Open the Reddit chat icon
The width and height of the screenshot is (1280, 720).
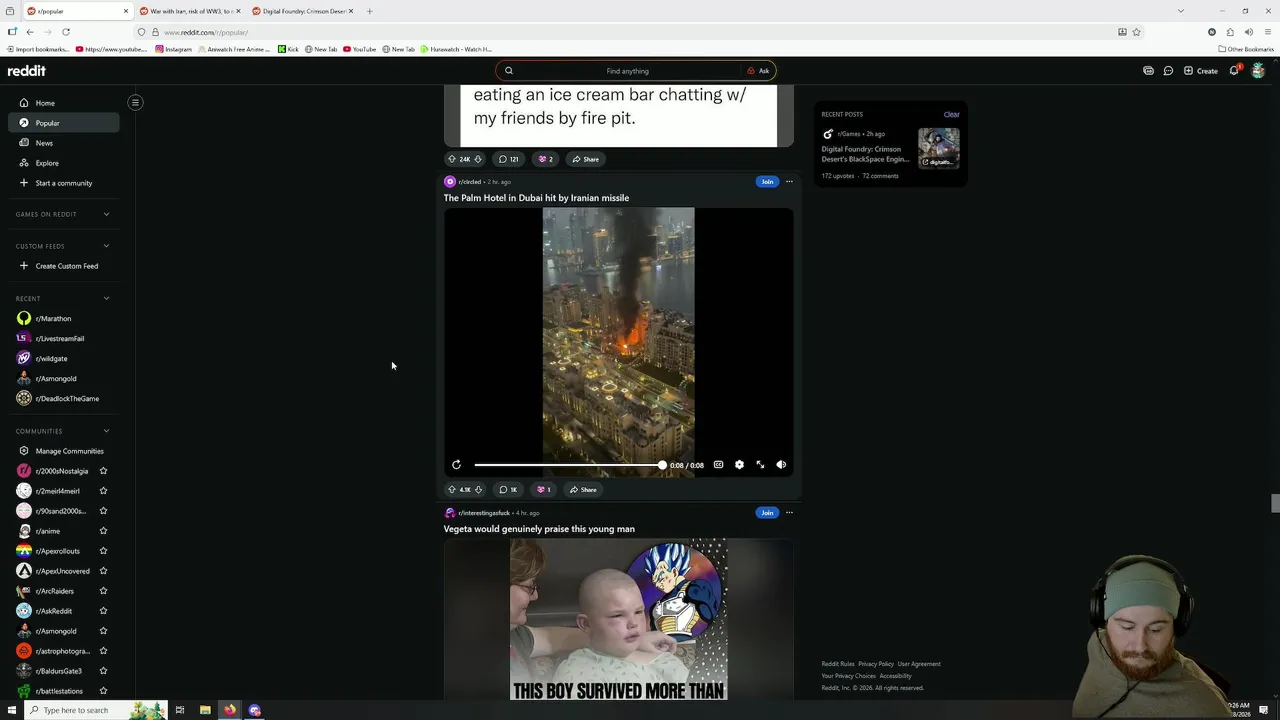pyautogui.click(x=1168, y=71)
